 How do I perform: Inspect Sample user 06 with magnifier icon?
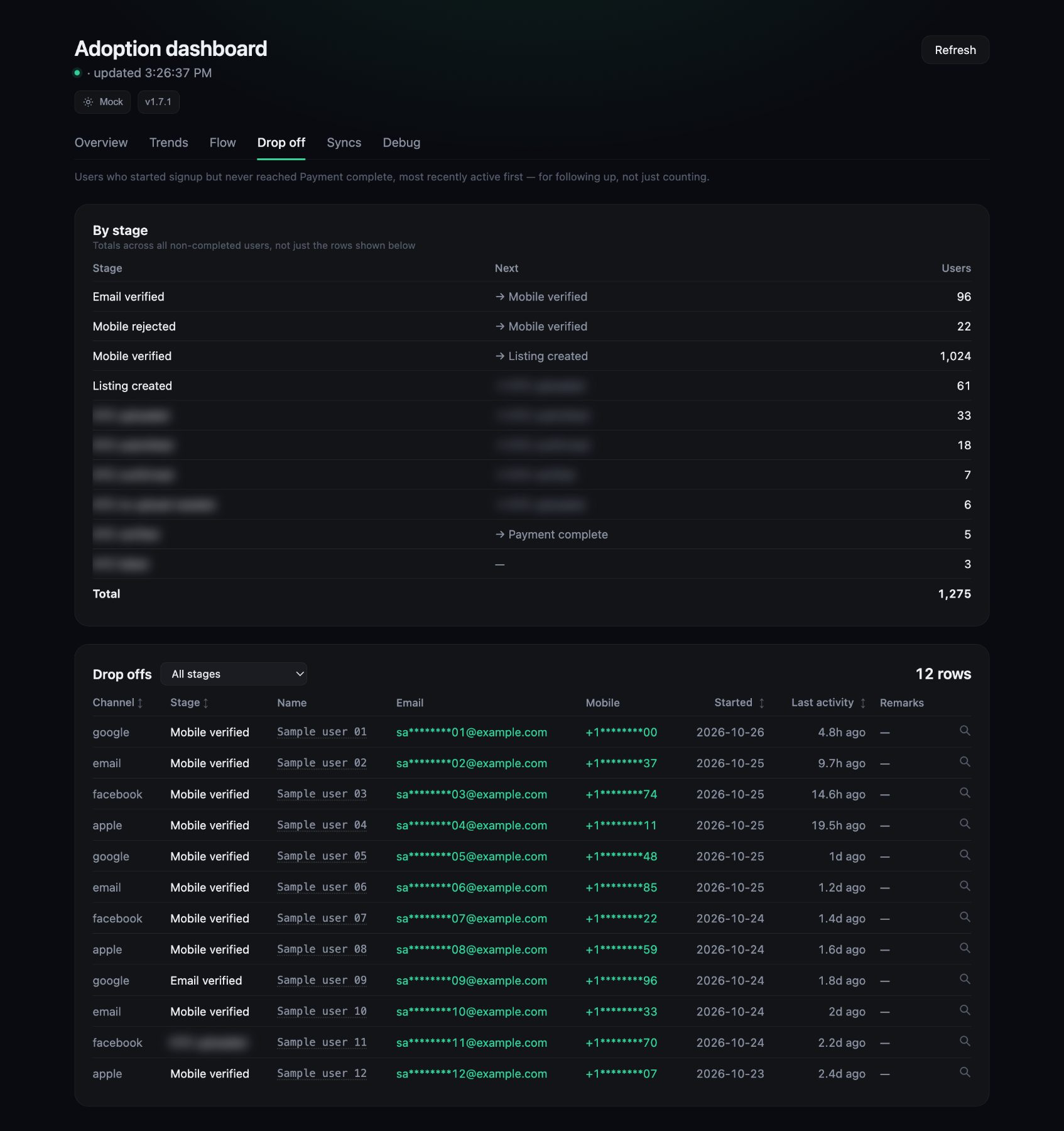click(965, 886)
